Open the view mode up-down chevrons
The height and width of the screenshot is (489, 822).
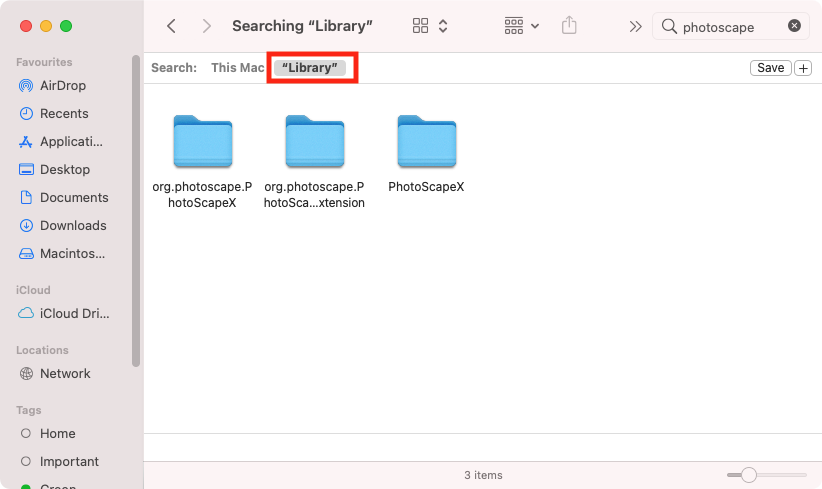pyautogui.click(x=443, y=26)
